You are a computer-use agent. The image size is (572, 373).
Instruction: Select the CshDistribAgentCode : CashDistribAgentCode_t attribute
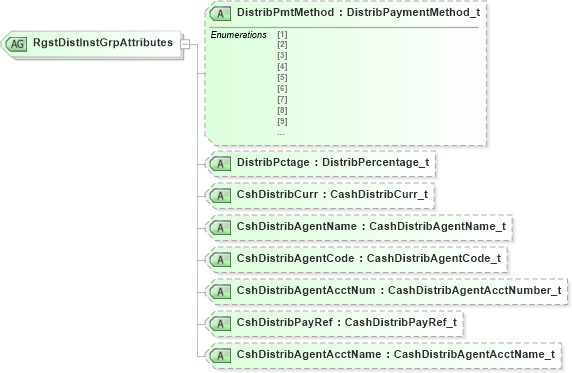(x=356, y=260)
